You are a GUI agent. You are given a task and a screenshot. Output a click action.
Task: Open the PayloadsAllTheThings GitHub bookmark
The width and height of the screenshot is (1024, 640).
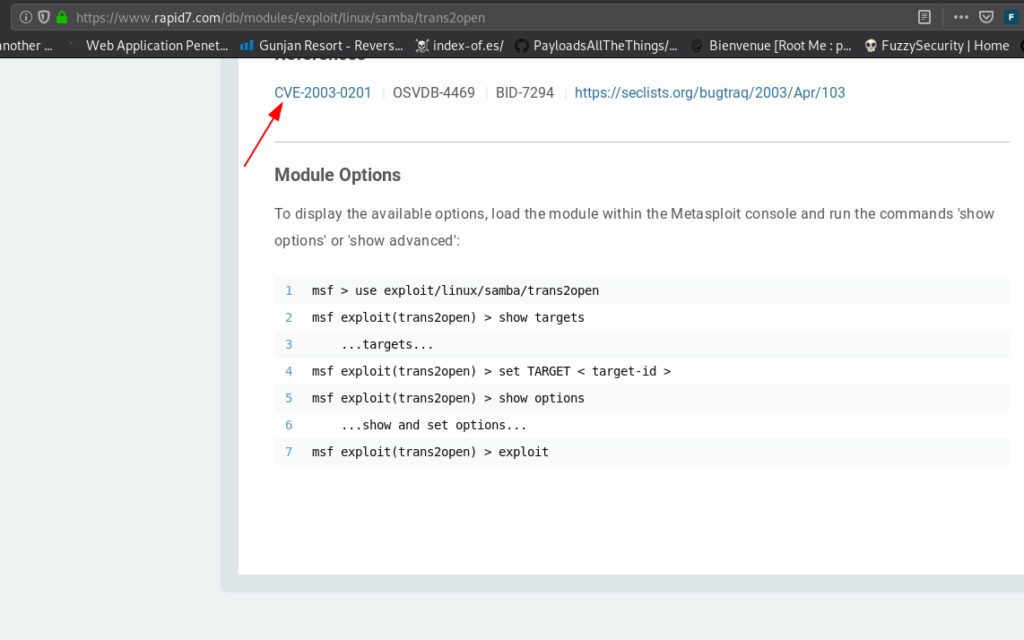click(596, 45)
